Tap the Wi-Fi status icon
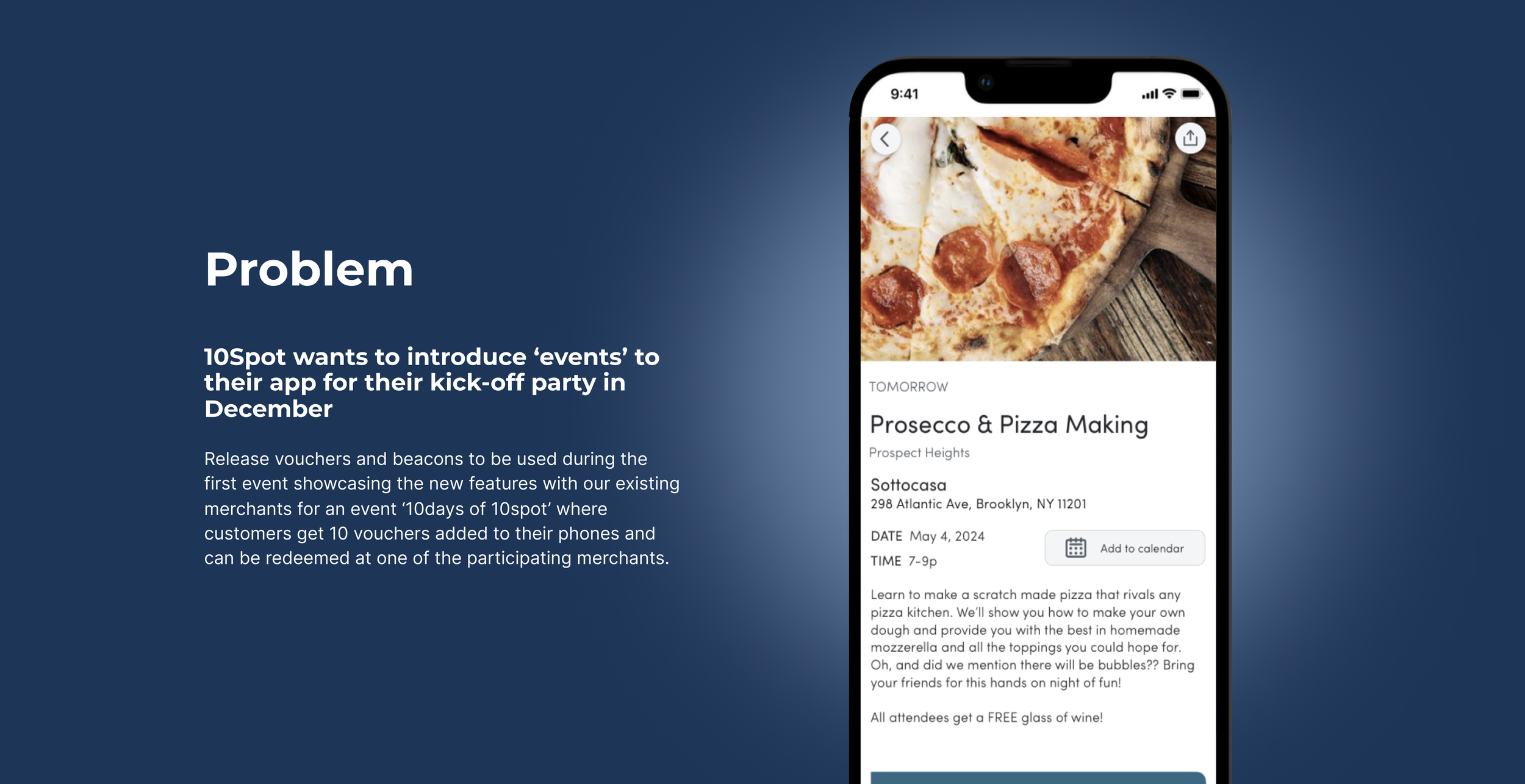Screen dimensions: 1525x784 (1169, 93)
